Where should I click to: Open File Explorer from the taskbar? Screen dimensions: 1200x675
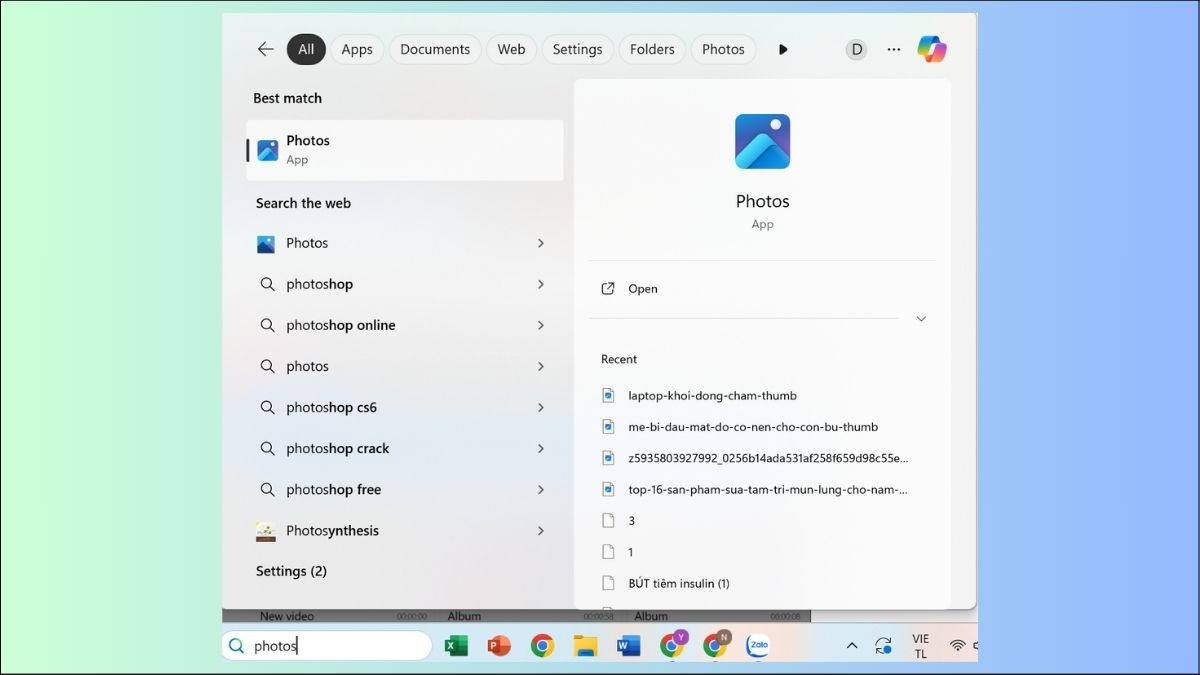pos(585,646)
